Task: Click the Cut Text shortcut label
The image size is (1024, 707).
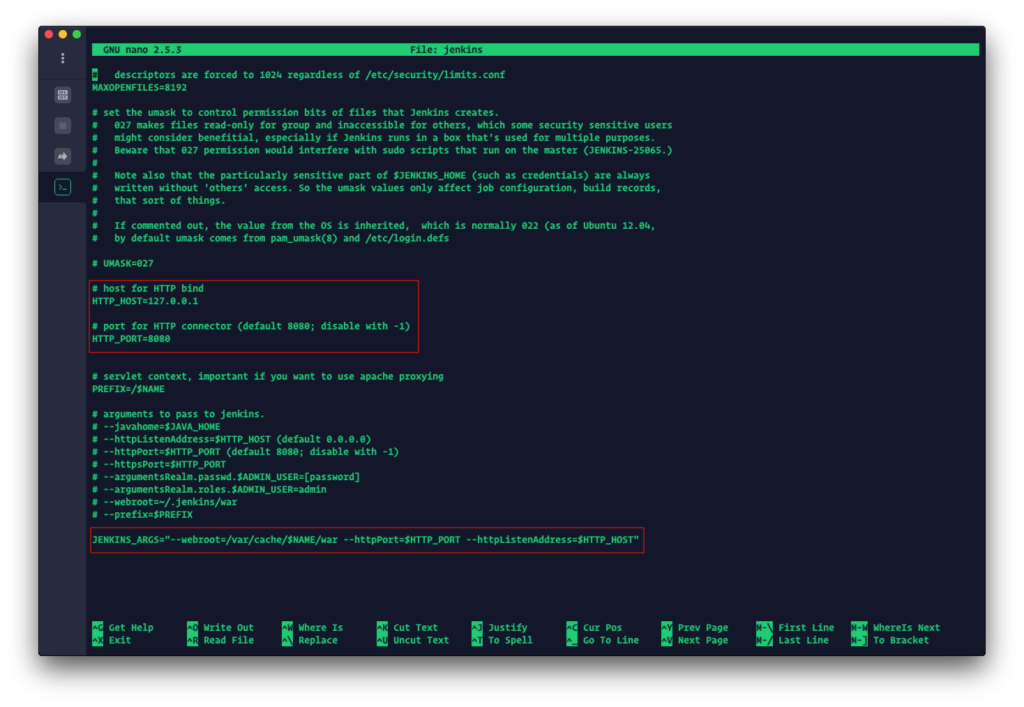Action: tap(415, 628)
